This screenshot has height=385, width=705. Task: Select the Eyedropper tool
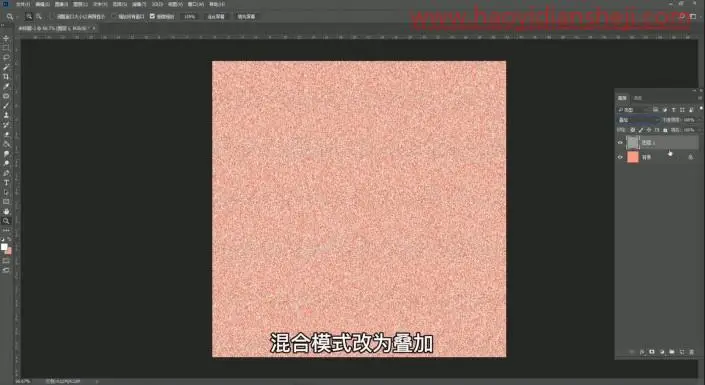(x=6, y=86)
